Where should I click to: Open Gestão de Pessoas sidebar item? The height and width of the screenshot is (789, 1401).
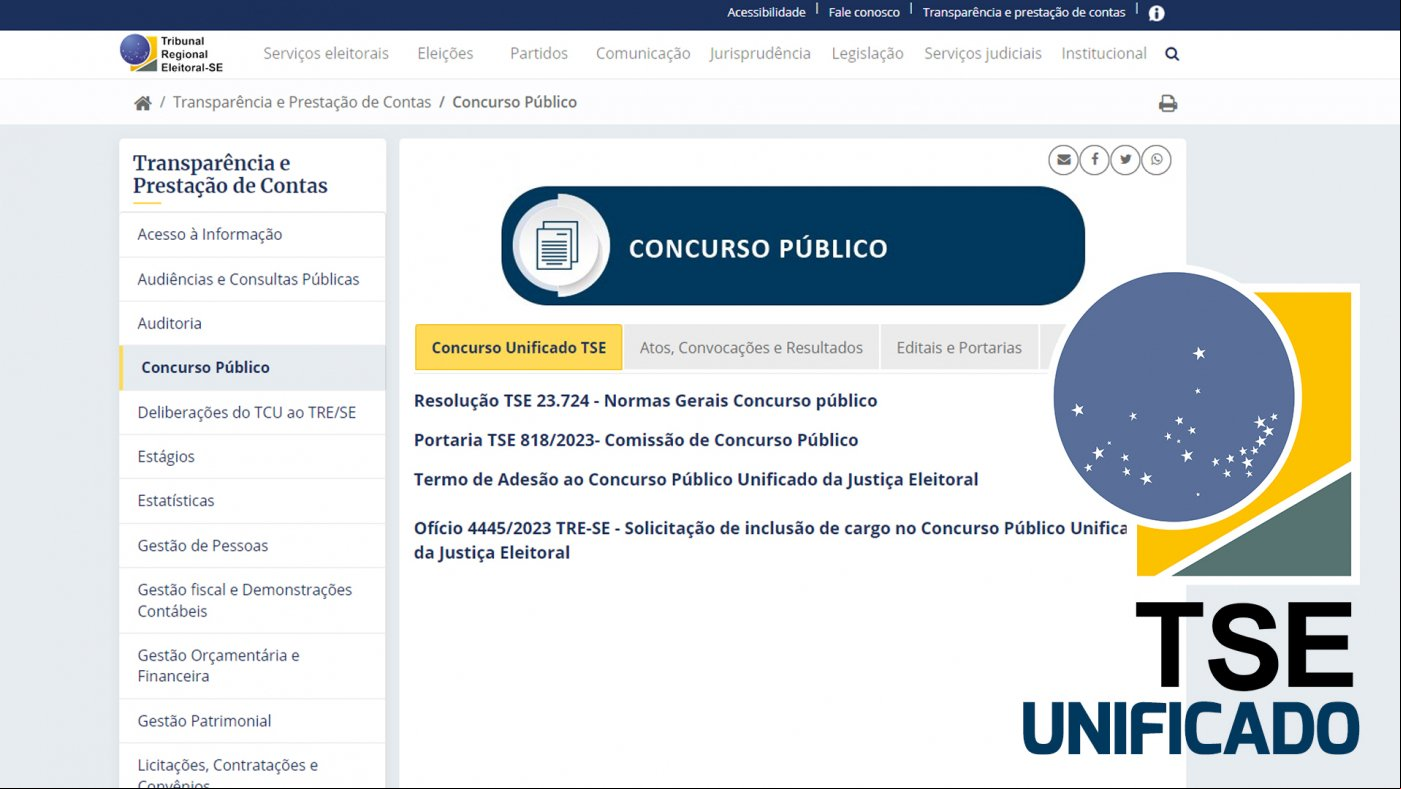click(x=252, y=545)
